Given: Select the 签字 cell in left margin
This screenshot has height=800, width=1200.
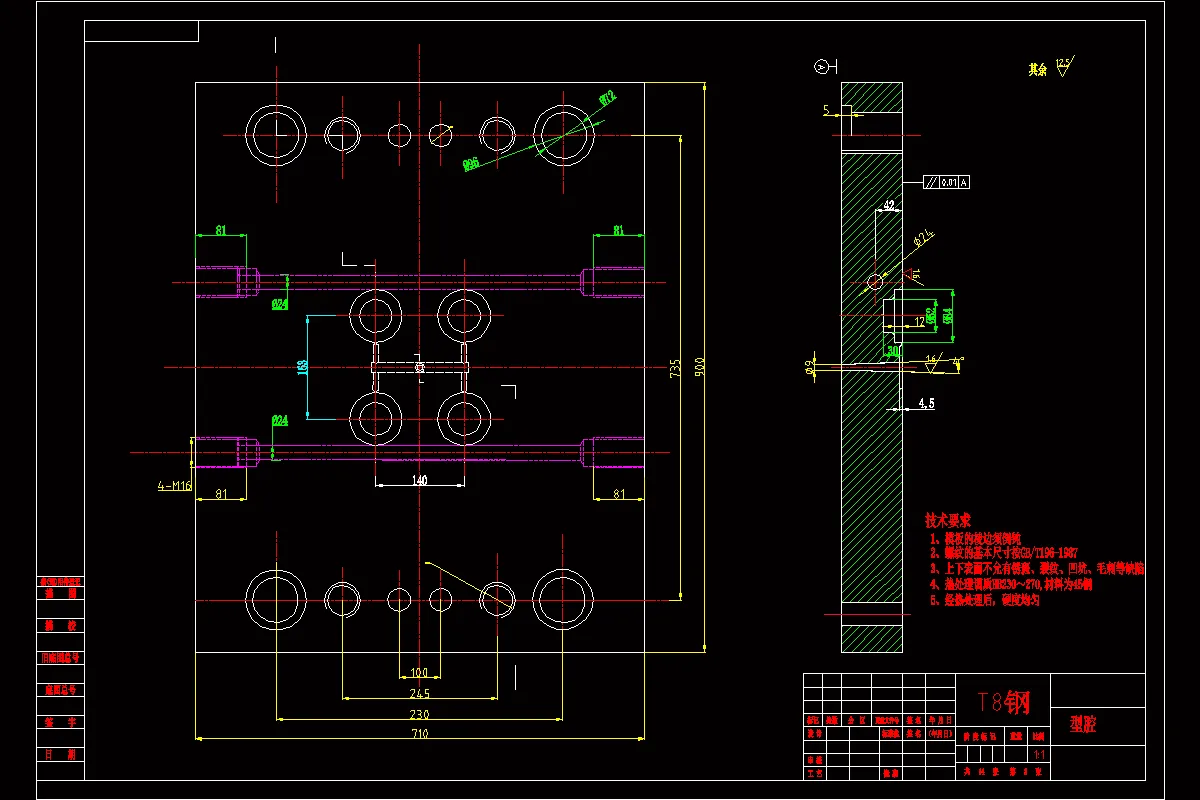Looking at the screenshot, I should [x=59, y=722].
